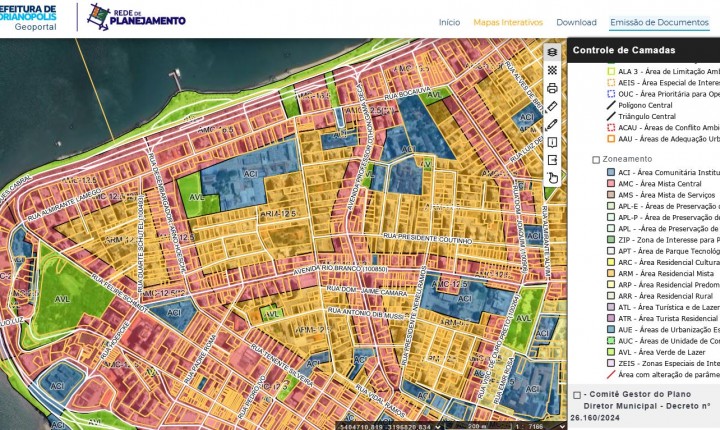This screenshot has width=720, height=430.
Task: Click the Rede de Planejamento logo
Action: tap(136, 16)
